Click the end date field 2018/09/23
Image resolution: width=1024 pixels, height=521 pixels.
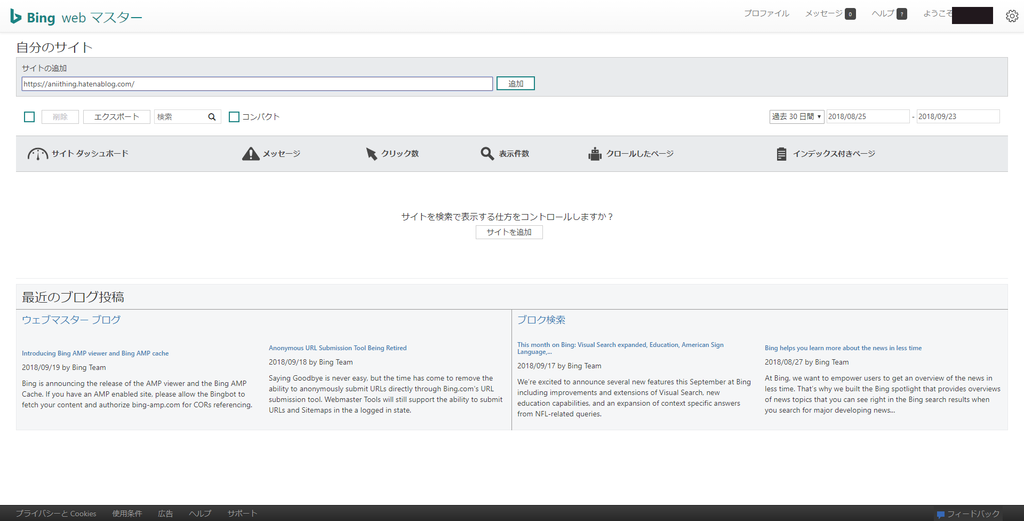tap(958, 117)
